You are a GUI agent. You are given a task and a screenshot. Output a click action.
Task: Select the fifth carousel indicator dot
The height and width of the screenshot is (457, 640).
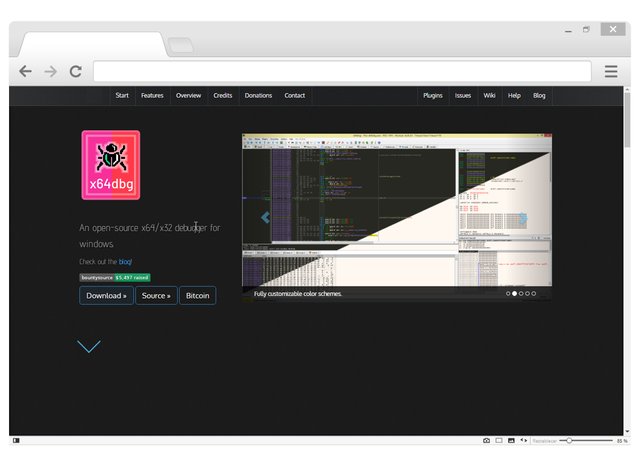point(534,293)
